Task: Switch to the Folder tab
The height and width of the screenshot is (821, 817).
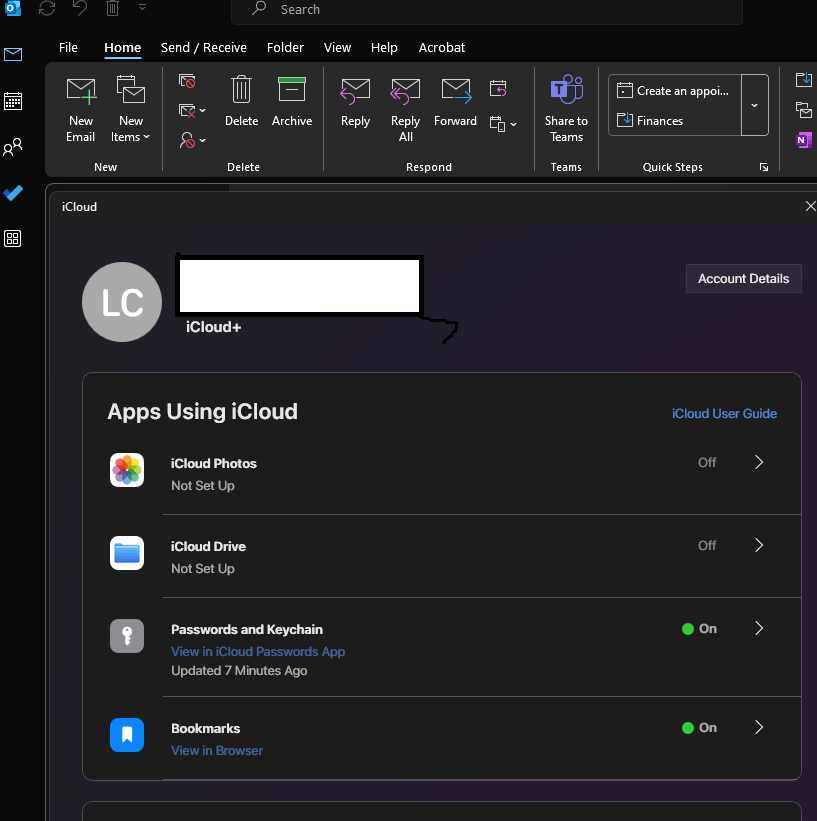Action: 285,48
